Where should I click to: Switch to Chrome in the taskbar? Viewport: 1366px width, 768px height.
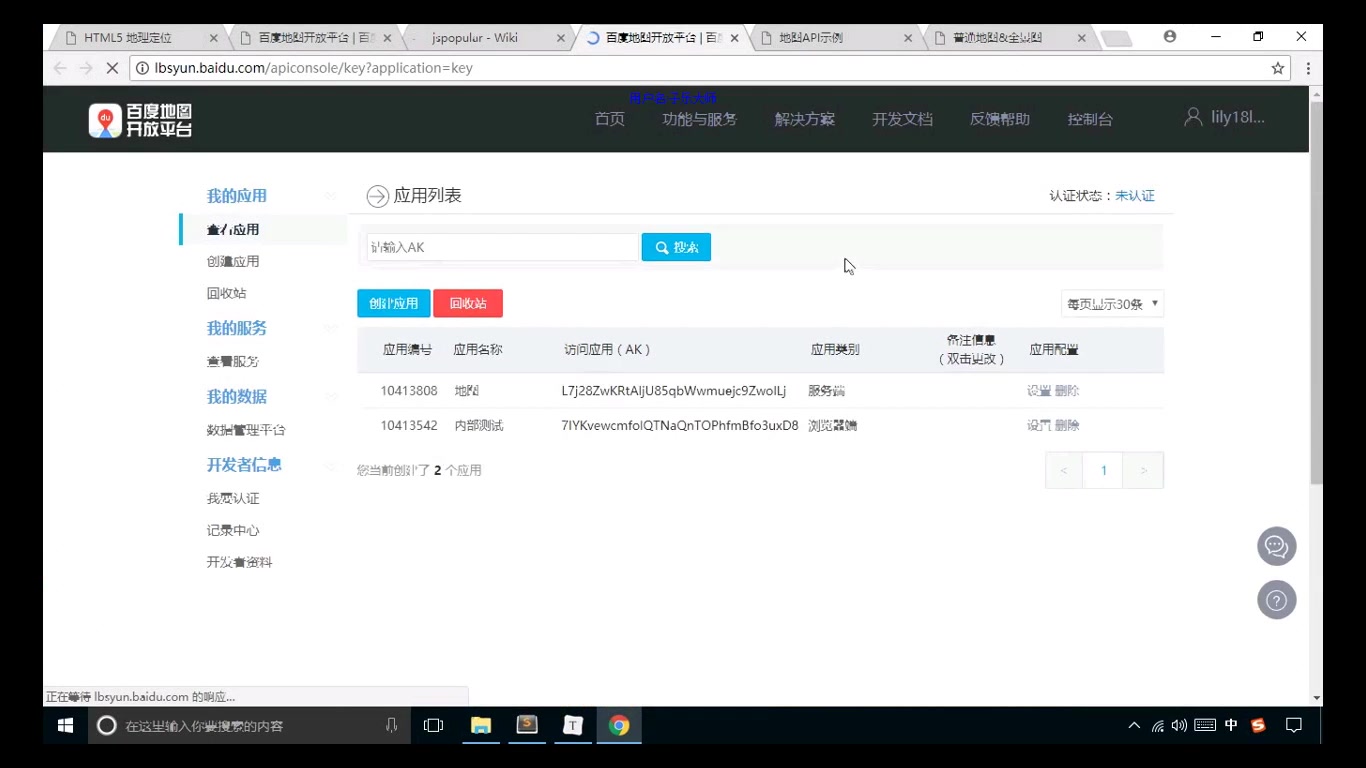point(619,725)
